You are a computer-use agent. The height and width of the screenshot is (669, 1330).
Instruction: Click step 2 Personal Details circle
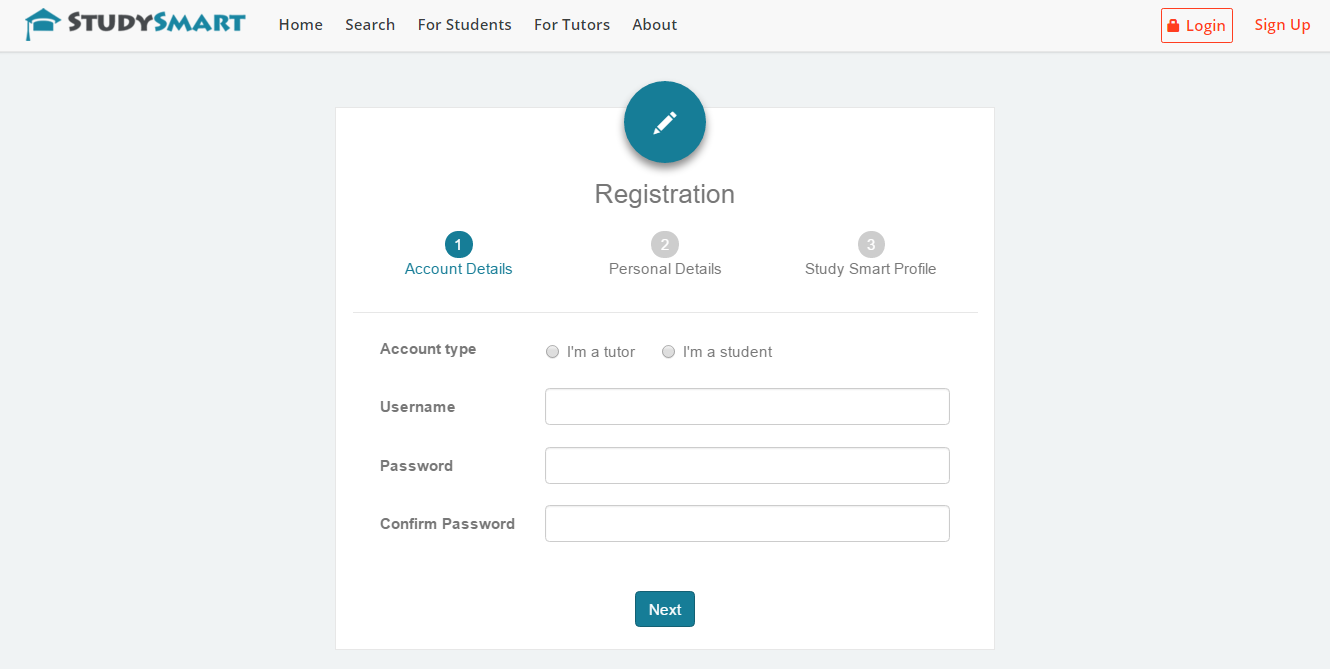point(664,243)
